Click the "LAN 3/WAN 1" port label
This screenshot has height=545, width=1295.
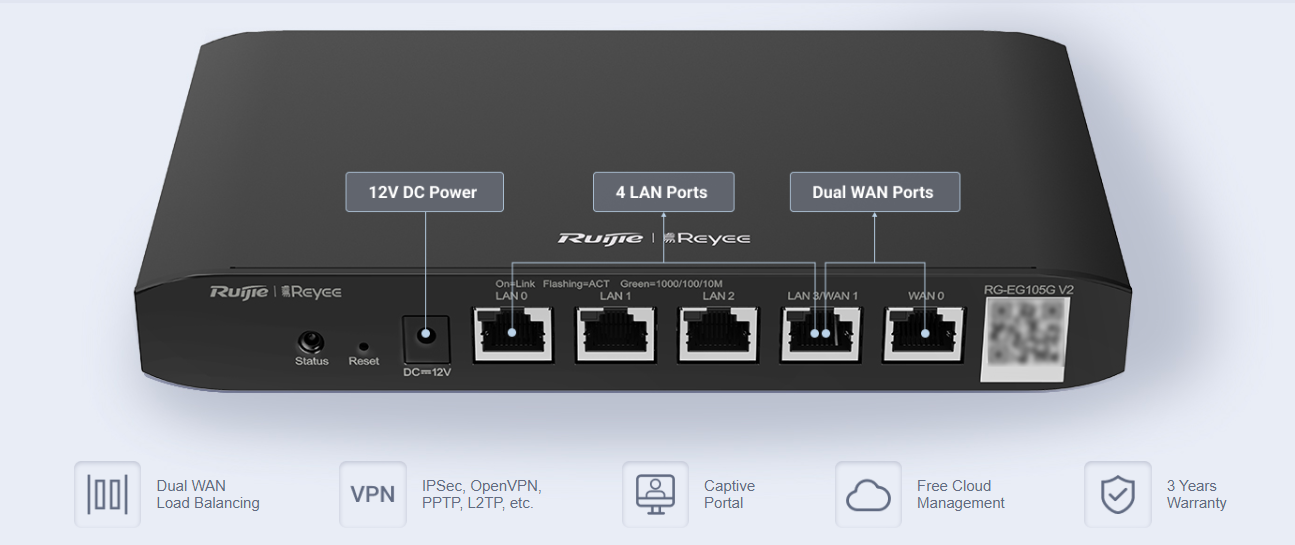click(x=822, y=296)
